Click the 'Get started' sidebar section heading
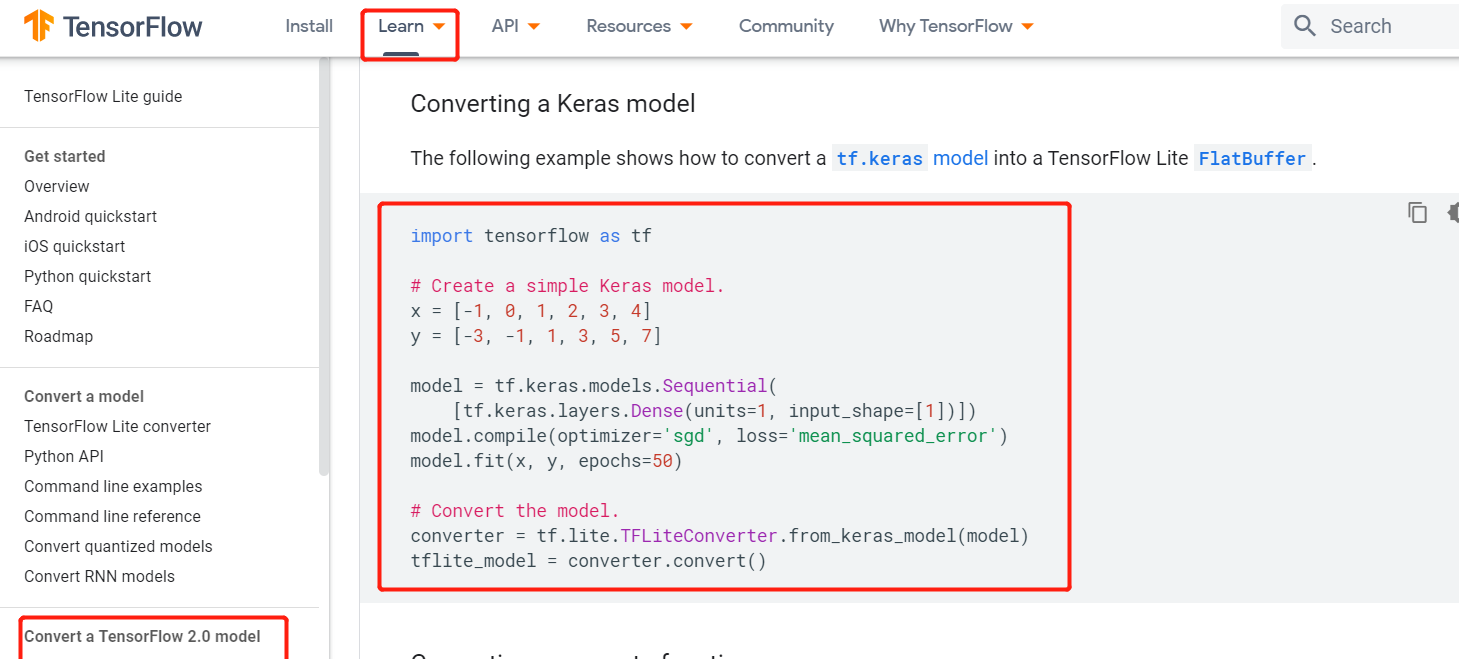The image size is (1459, 659). tap(64, 156)
